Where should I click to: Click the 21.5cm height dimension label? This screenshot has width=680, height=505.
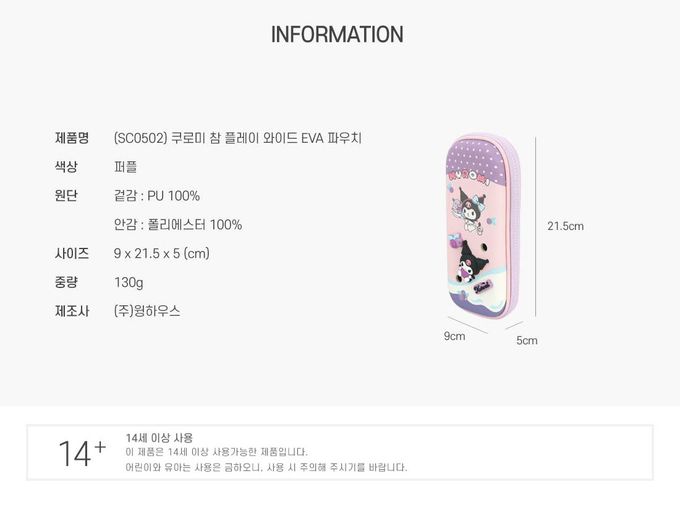pos(565,226)
